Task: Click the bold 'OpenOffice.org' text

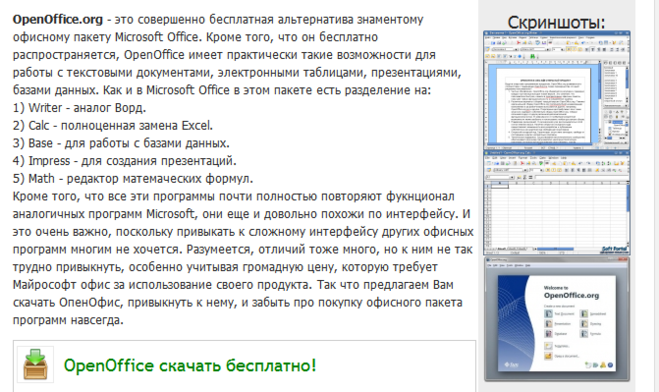Action: pos(58,20)
